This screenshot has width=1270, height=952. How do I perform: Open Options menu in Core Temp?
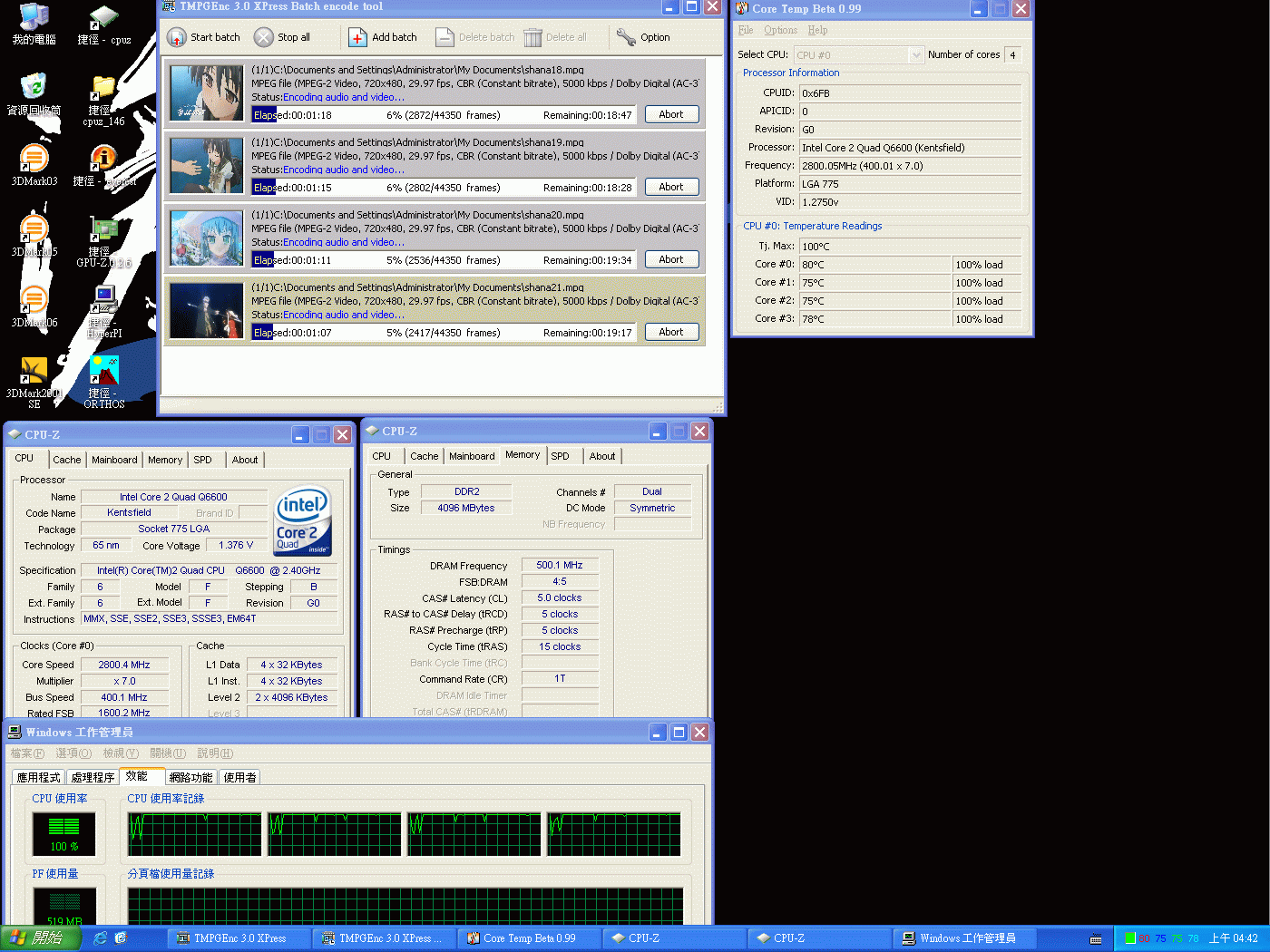click(x=780, y=30)
